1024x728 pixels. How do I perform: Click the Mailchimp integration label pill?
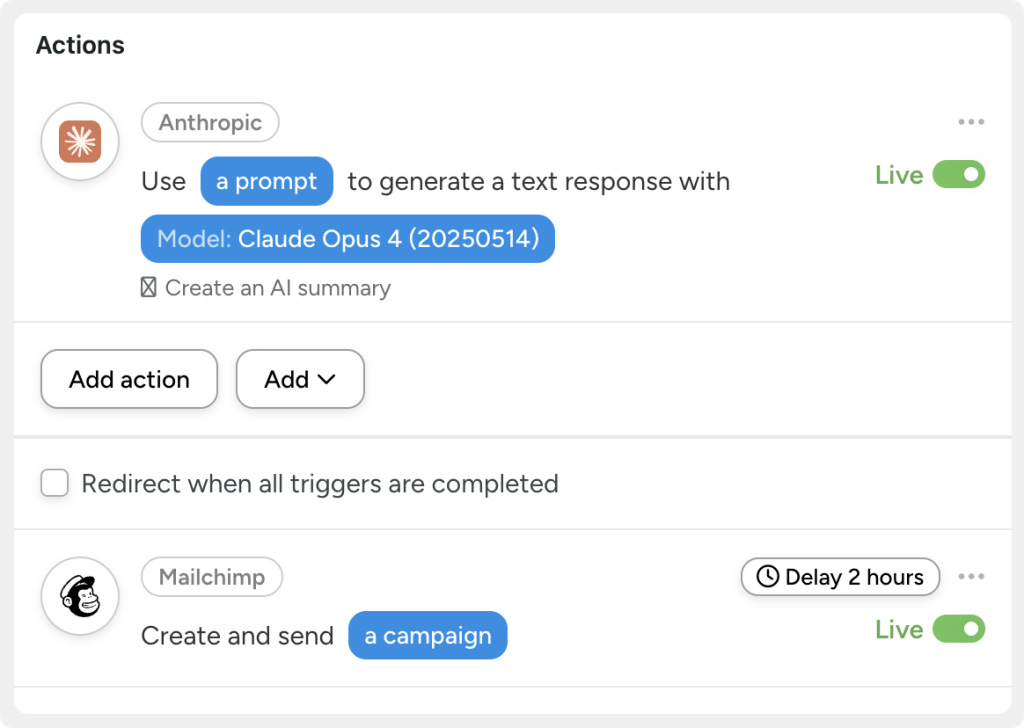point(211,576)
